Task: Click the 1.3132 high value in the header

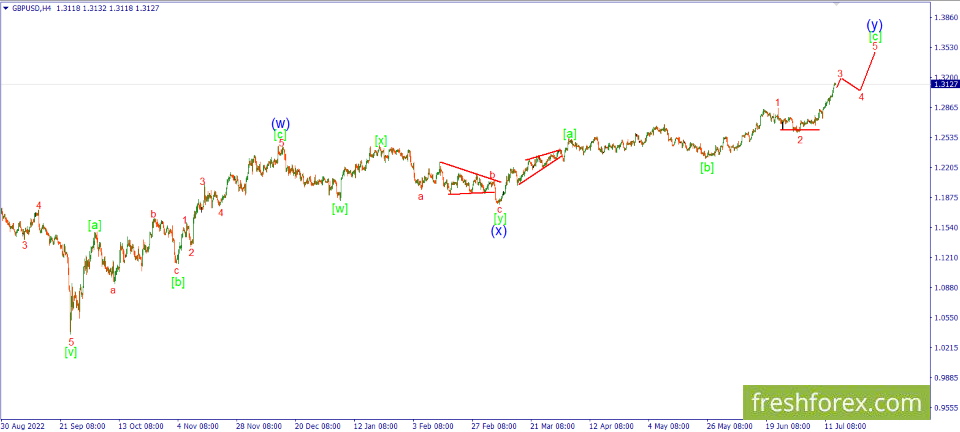Action: 94,9
